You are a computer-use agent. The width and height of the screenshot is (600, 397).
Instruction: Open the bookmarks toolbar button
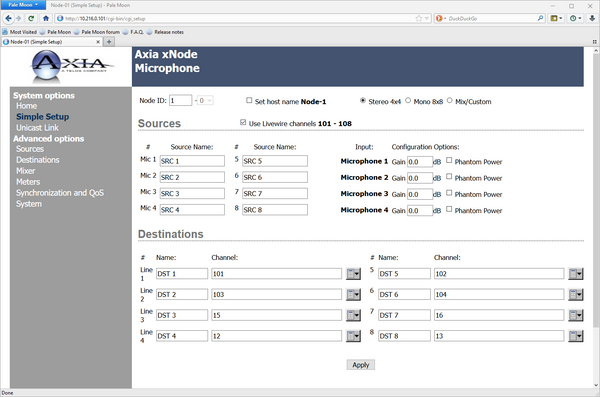(x=556, y=18)
